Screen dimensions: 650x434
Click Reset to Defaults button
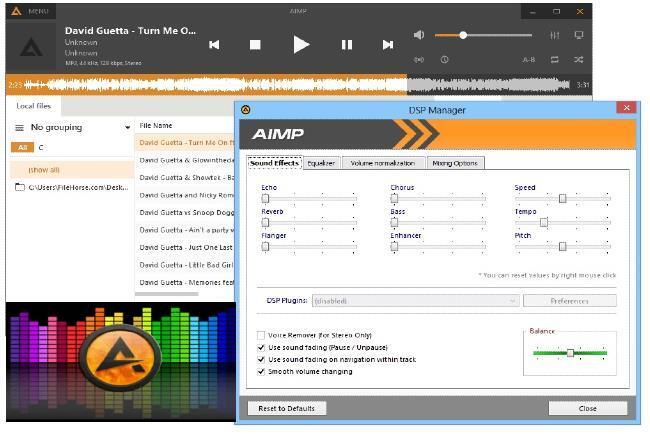tap(286, 408)
